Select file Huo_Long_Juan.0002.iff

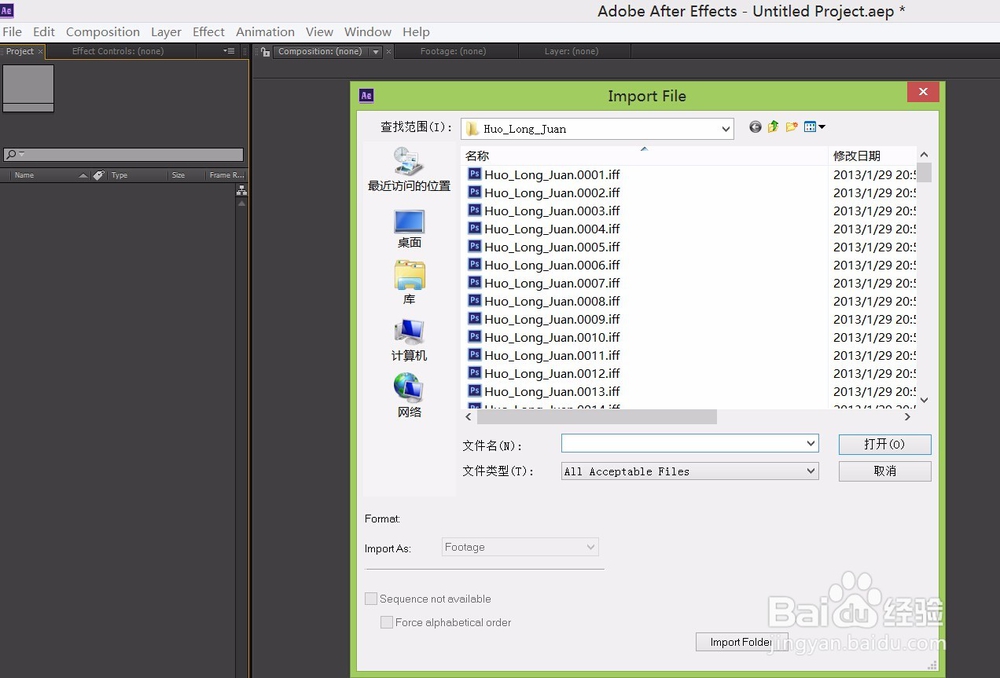[x=552, y=193]
